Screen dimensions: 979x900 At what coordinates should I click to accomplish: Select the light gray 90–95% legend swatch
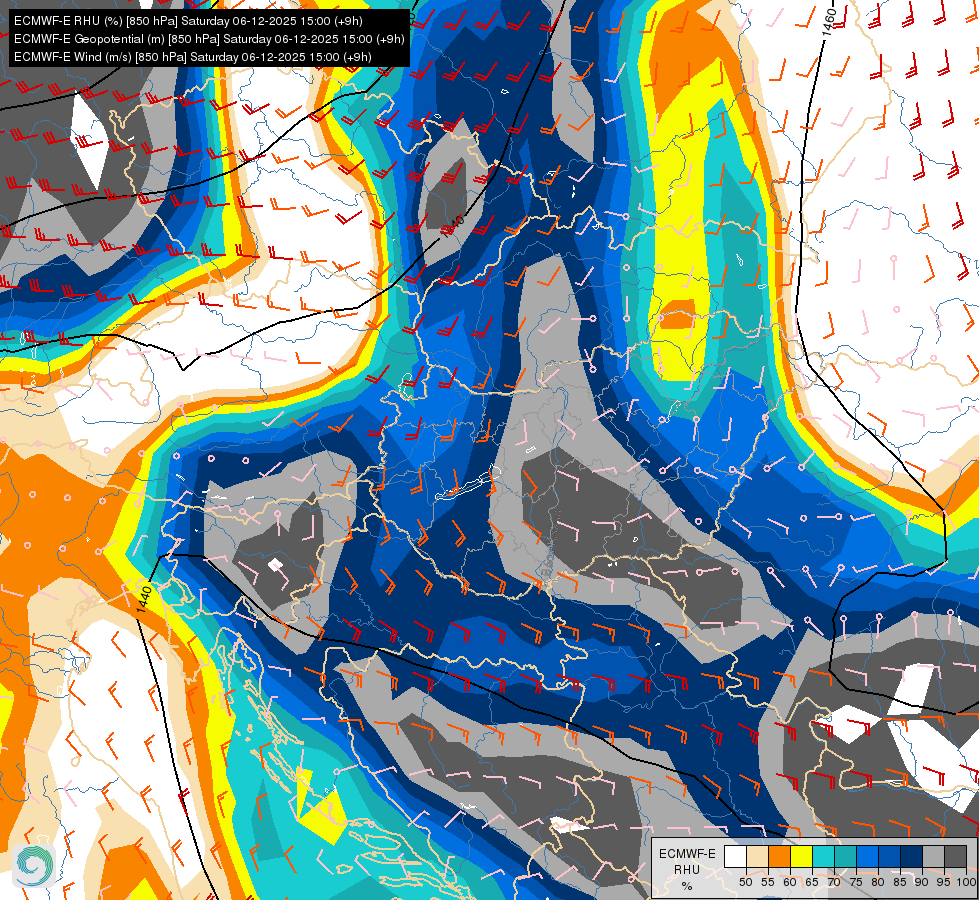click(x=933, y=856)
